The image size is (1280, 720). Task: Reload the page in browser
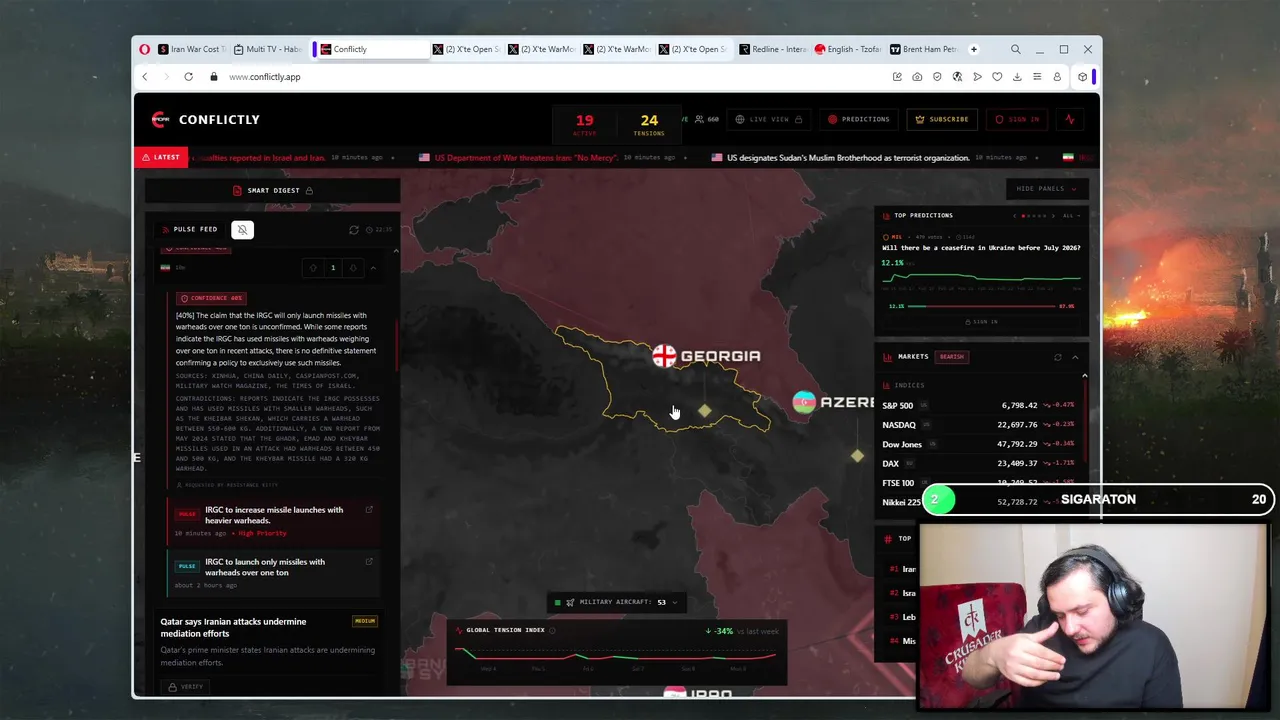click(x=188, y=77)
